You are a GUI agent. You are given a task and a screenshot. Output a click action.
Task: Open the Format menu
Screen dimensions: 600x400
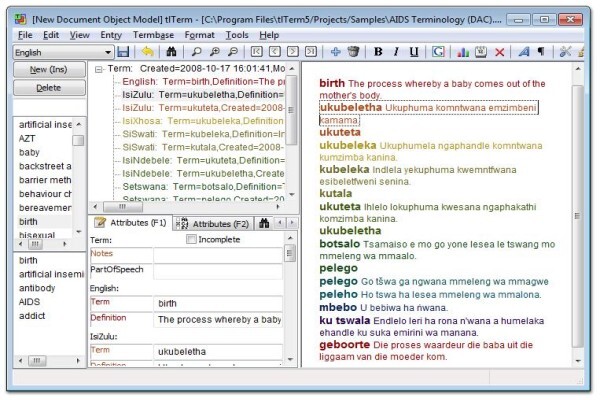pos(199,35)
